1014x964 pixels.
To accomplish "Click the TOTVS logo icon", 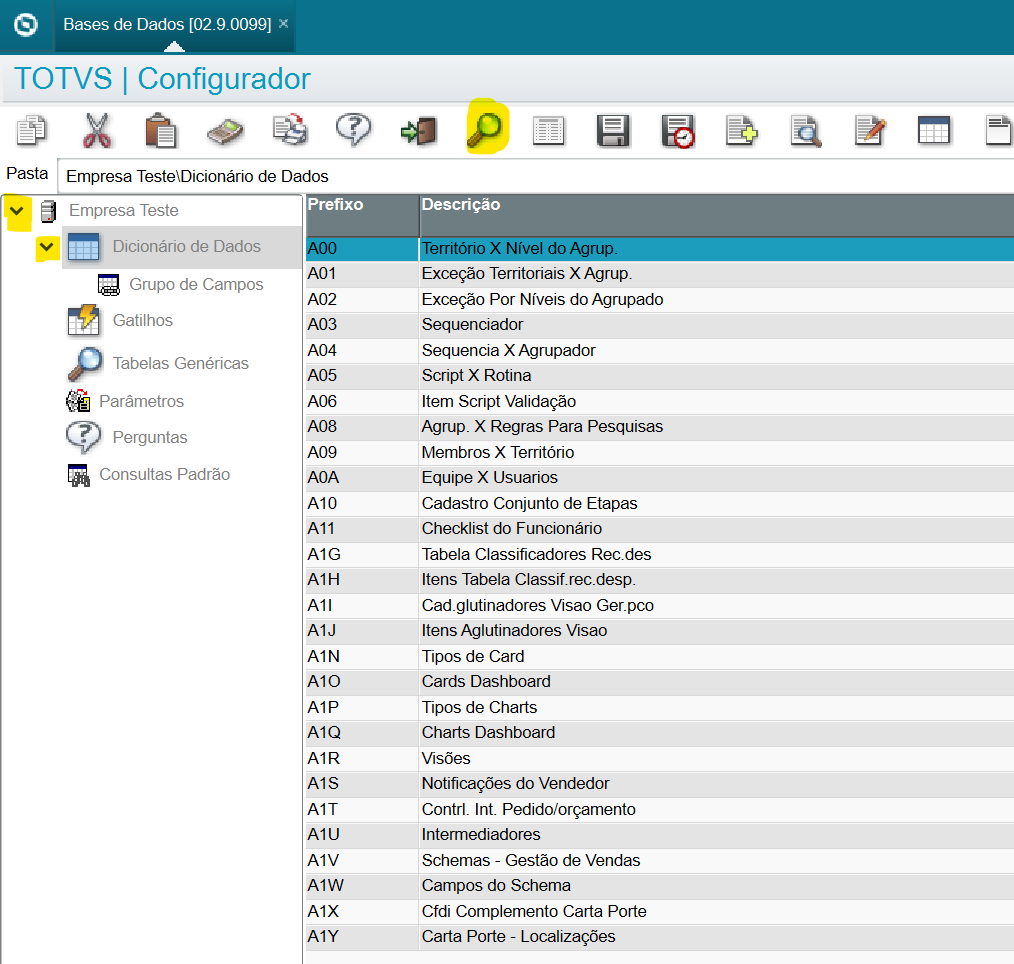I will (26, 25).
